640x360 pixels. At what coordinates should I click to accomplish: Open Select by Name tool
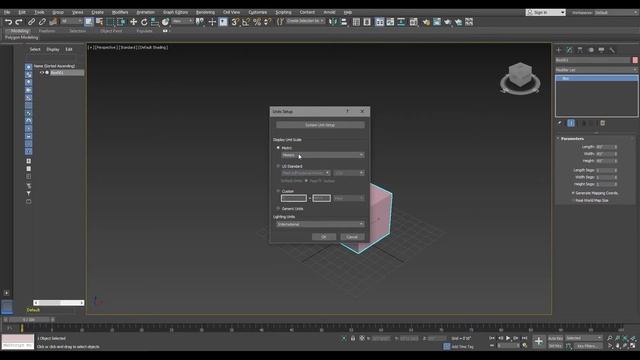click(99, 22)
